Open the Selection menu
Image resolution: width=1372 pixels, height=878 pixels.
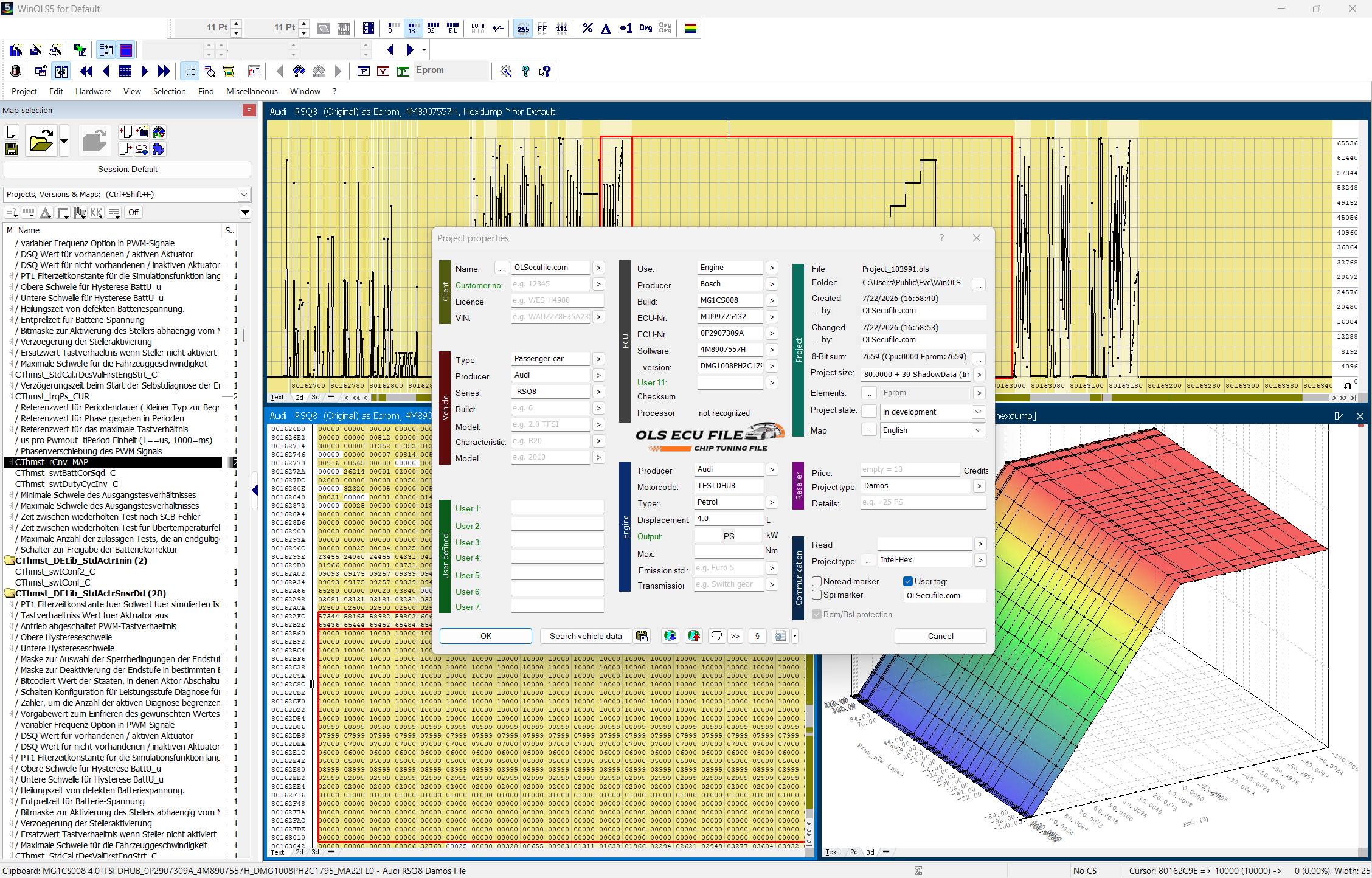click(x=169, y=91)
